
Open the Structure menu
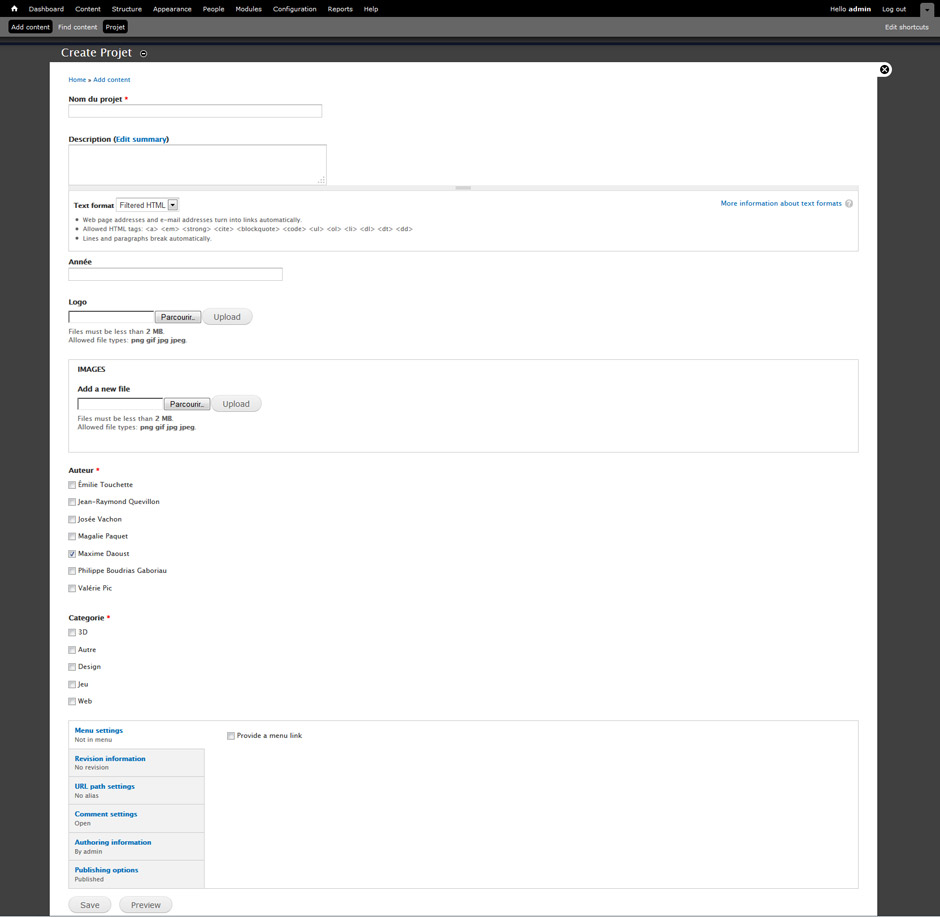126,9
